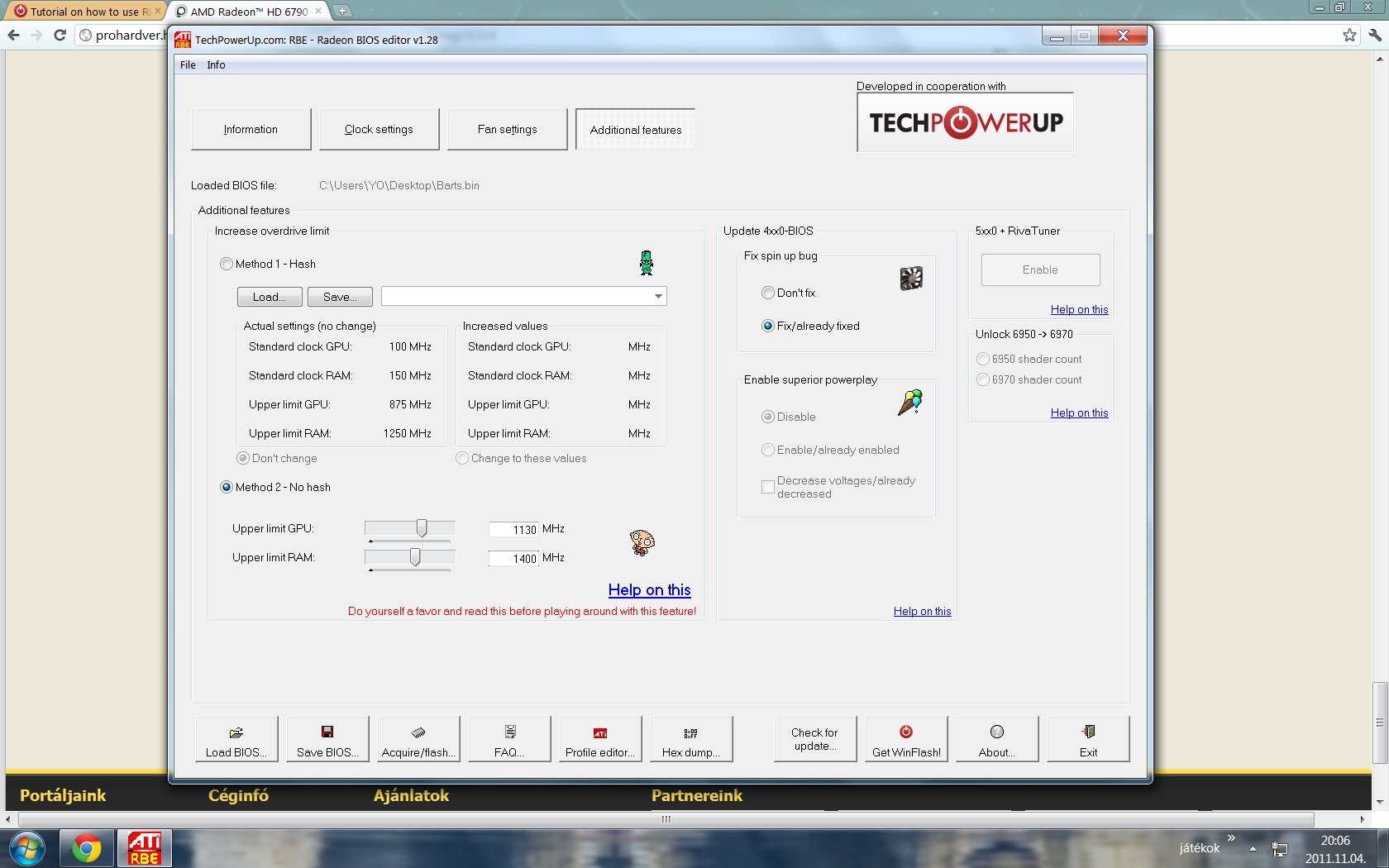1389x868 pixels.
Task: Select 6950 shader count option
Action: pyautogui.click(x=1029, y=359)
